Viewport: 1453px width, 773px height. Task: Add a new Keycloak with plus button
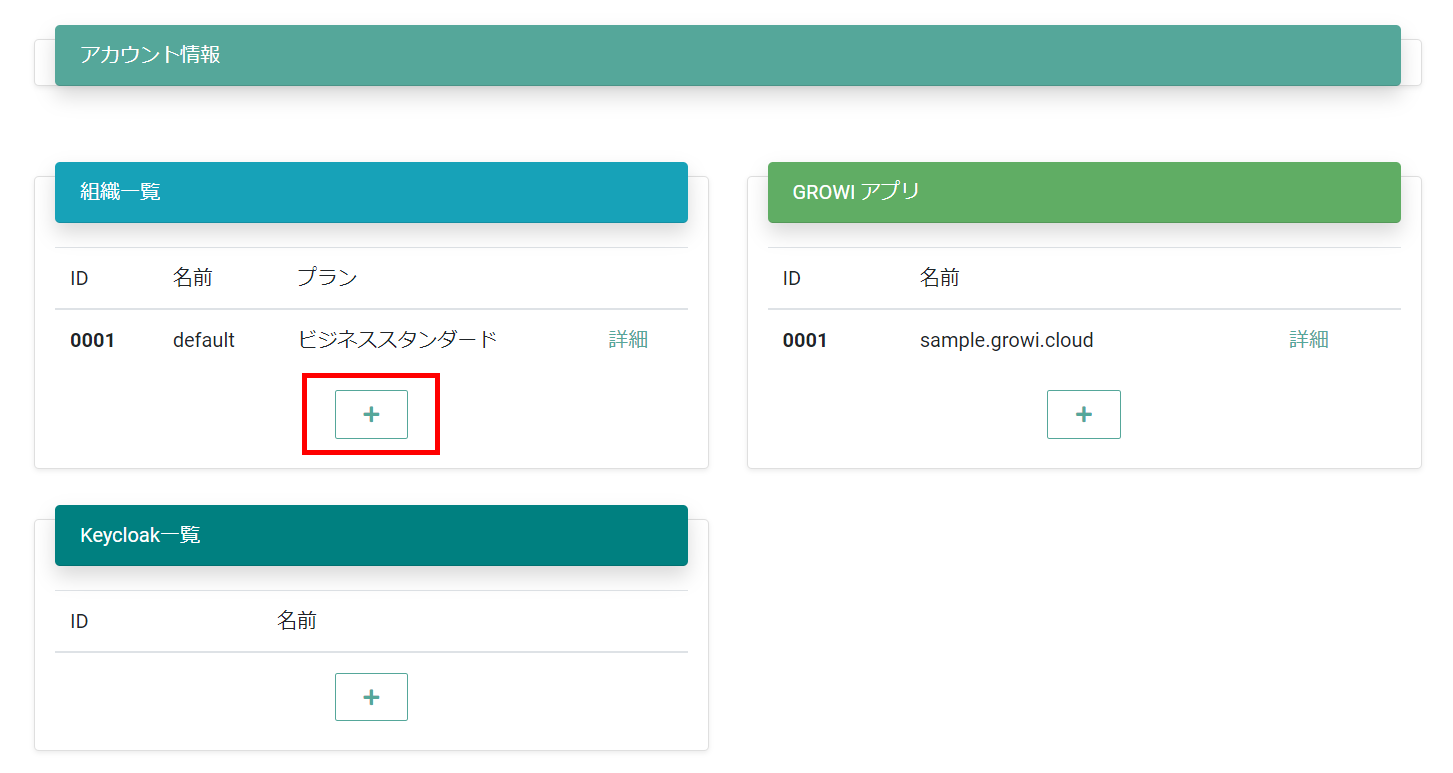click(x=371, y=697)
